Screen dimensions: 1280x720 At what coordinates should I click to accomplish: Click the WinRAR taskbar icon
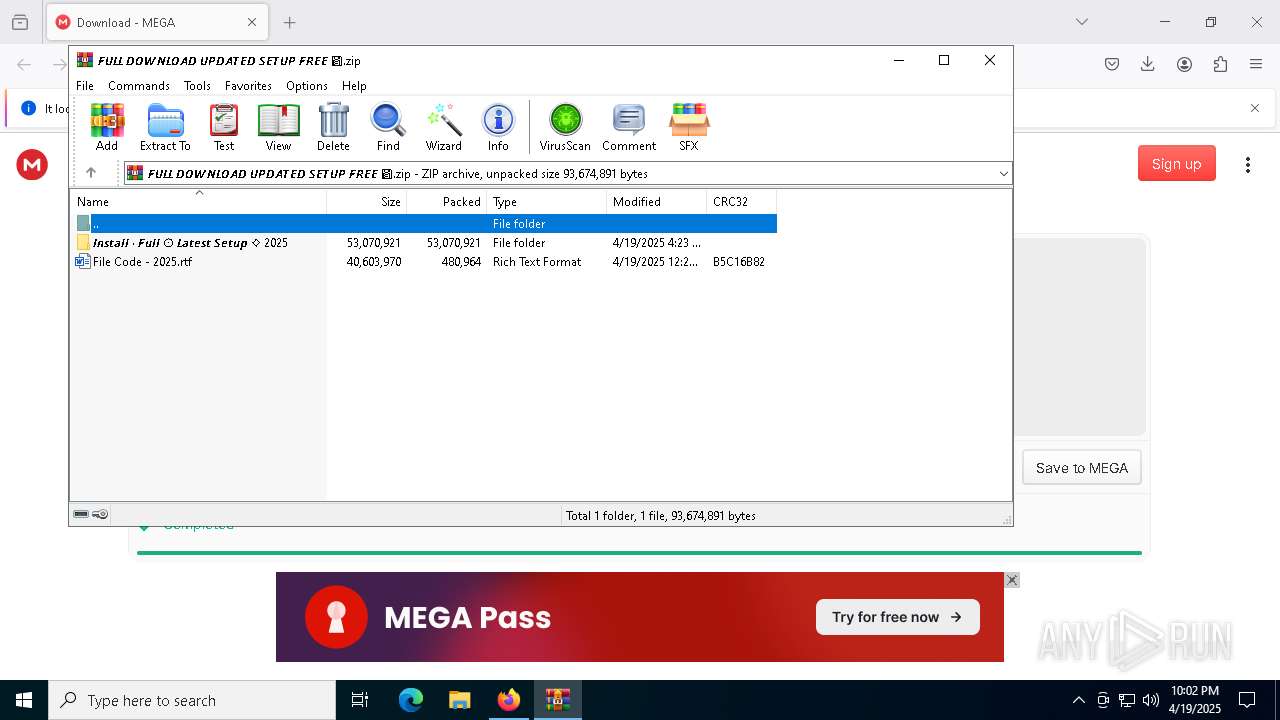coord(558,700)
